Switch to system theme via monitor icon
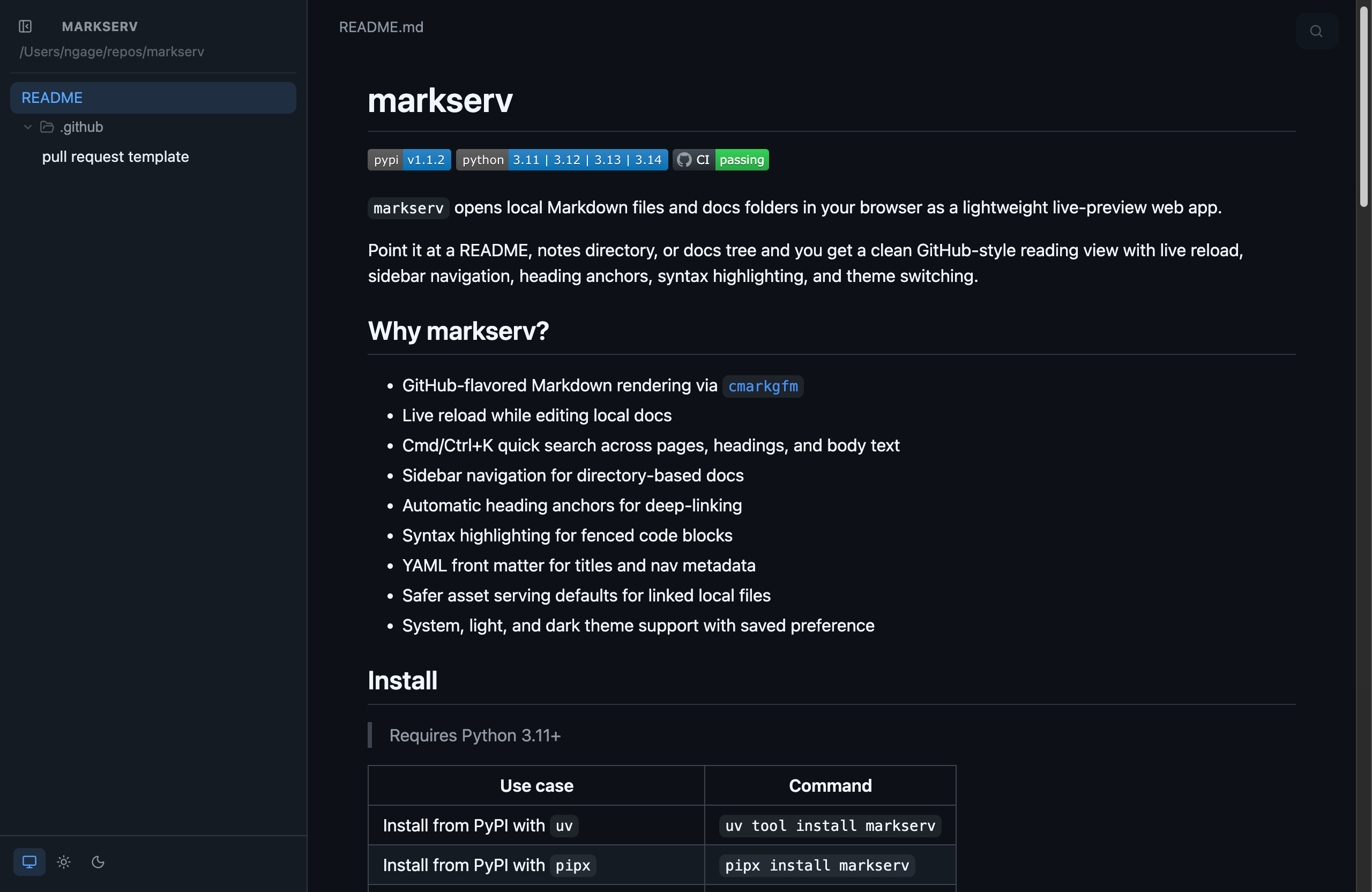This screenshot has height=892, width=1372. 29,861
